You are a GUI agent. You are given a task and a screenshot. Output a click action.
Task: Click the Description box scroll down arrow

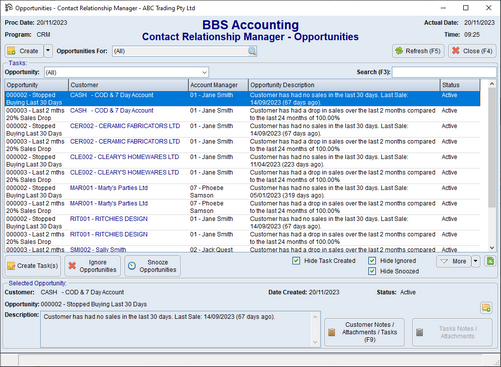pos(315,342)
